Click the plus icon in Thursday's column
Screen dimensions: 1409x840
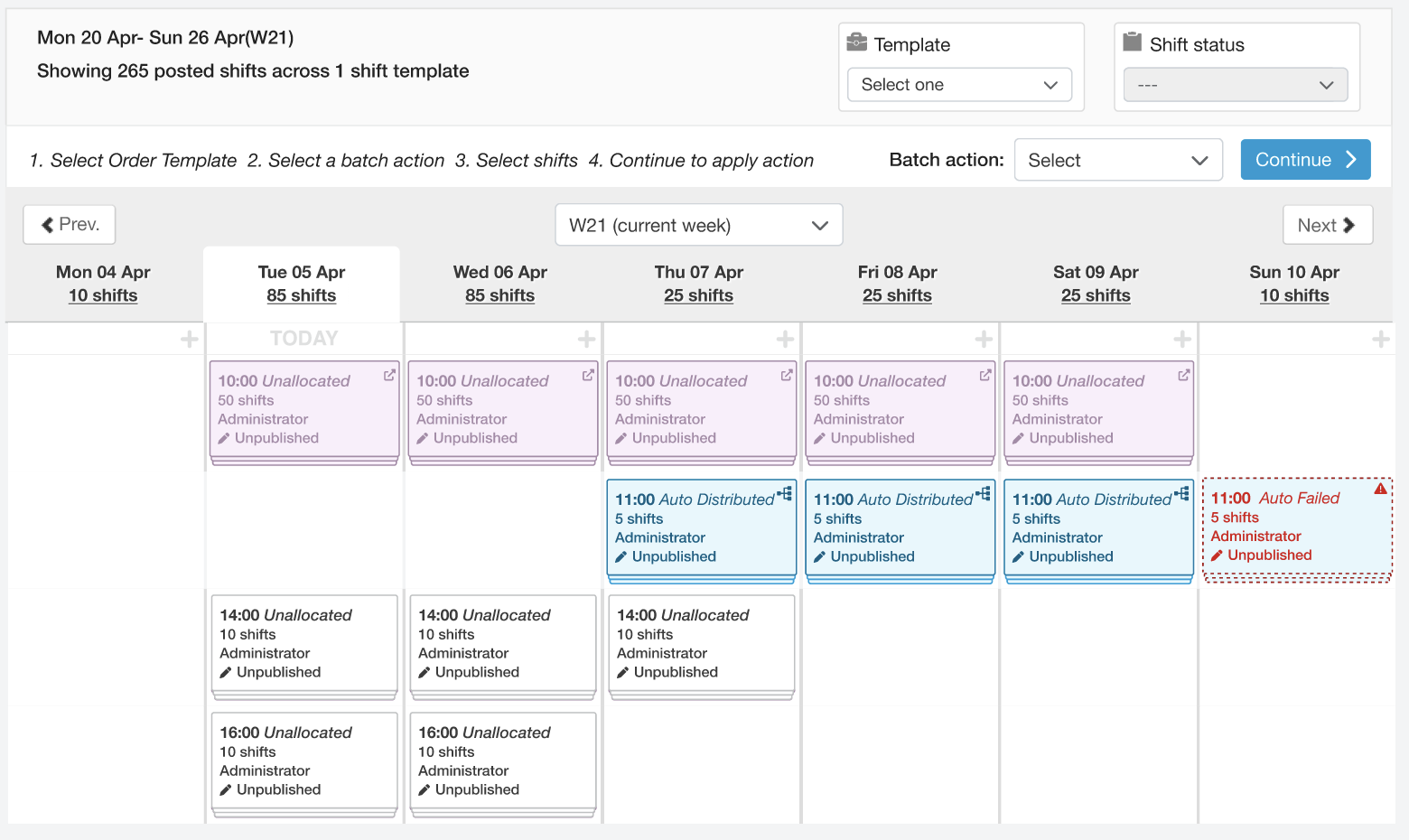click(785, 340)
